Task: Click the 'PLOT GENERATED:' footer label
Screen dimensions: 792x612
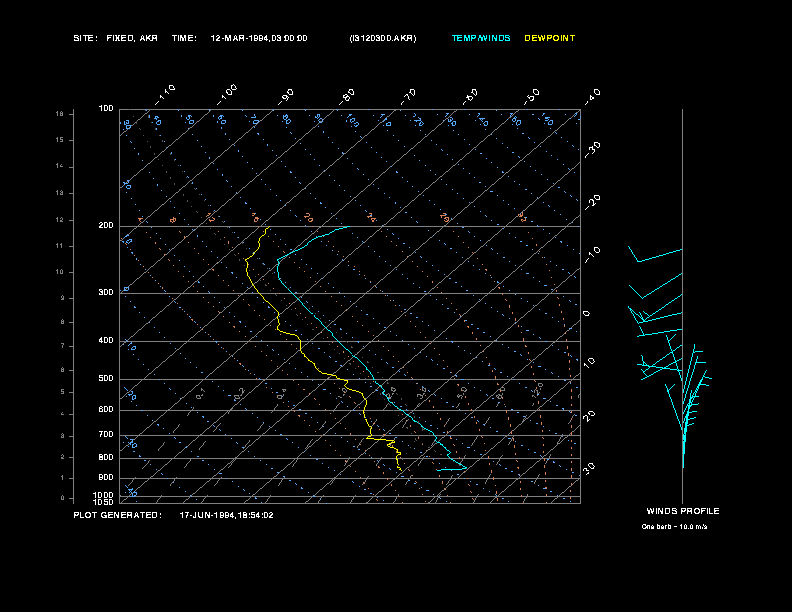Action: click(118, 515)
